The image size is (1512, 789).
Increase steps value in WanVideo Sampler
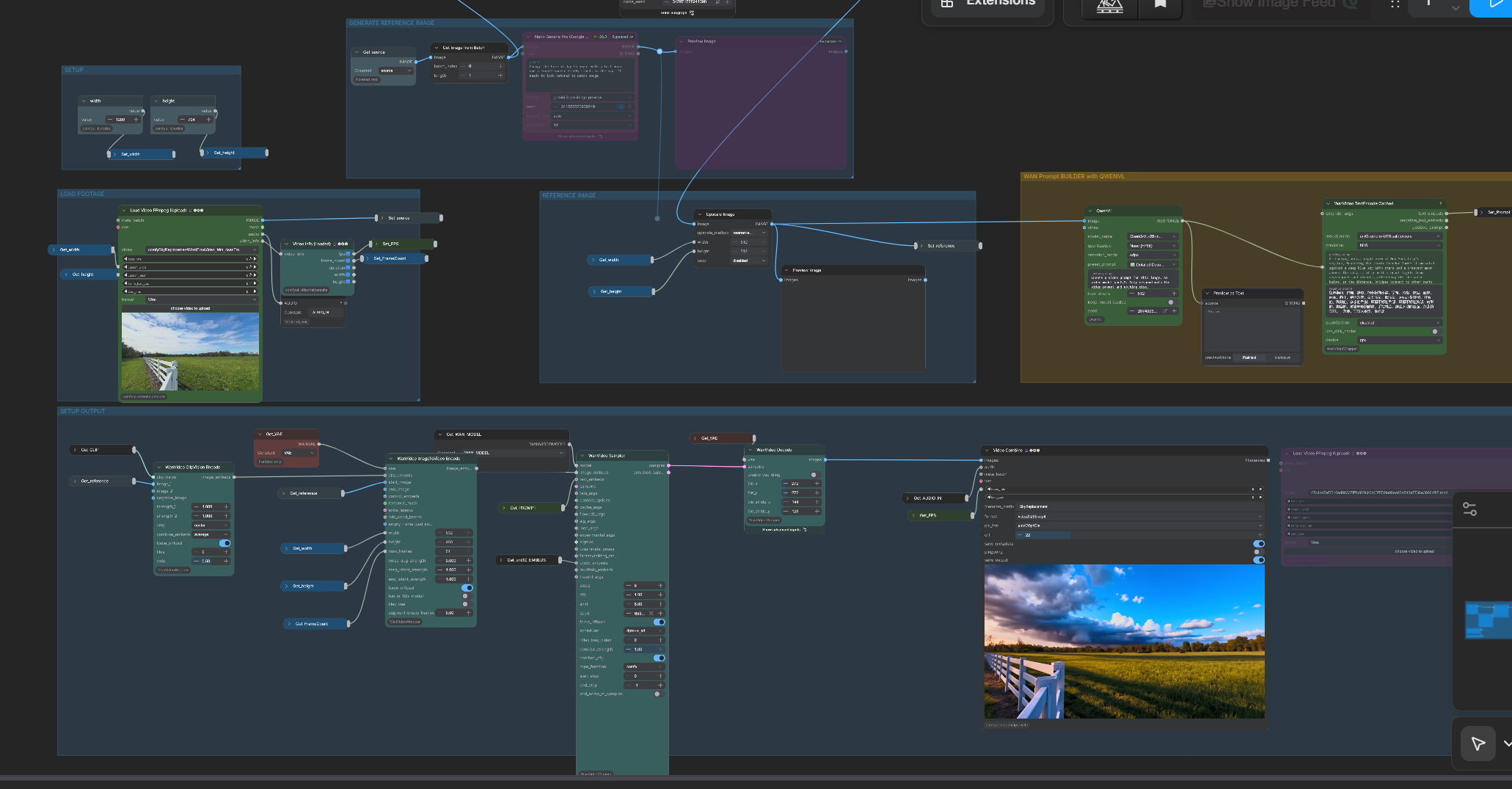[x=660, y=586]
